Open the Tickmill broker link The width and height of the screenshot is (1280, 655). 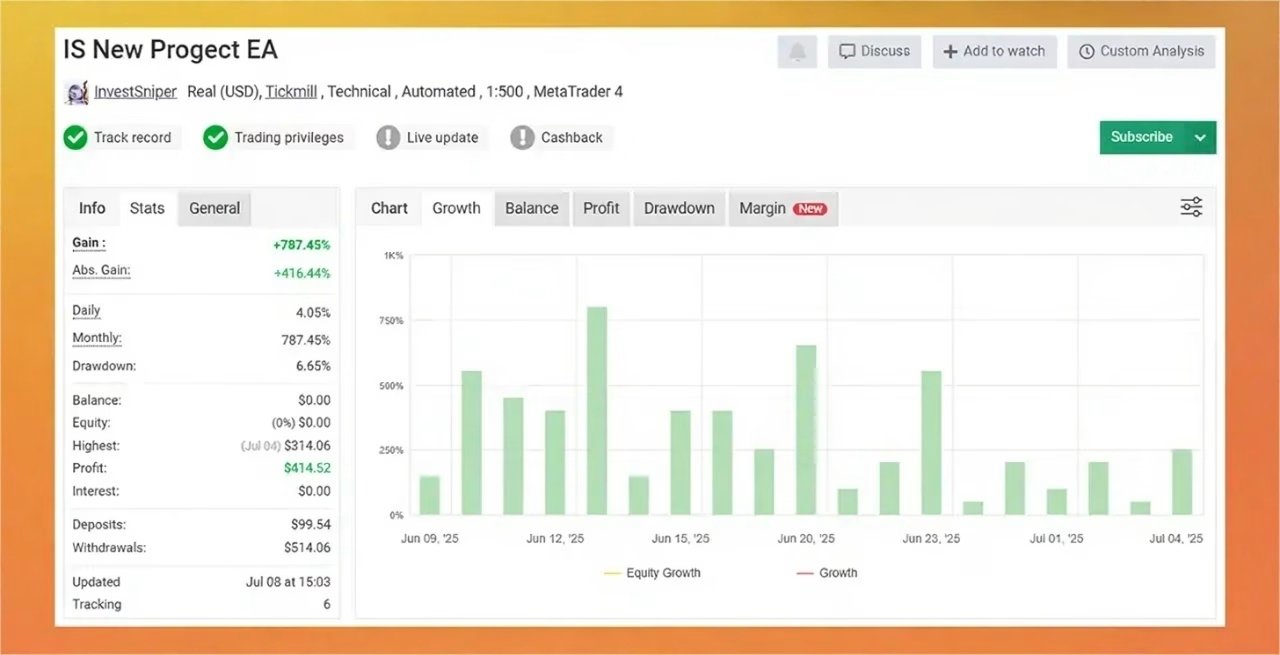pyautogui.click(x=291, y=92)
